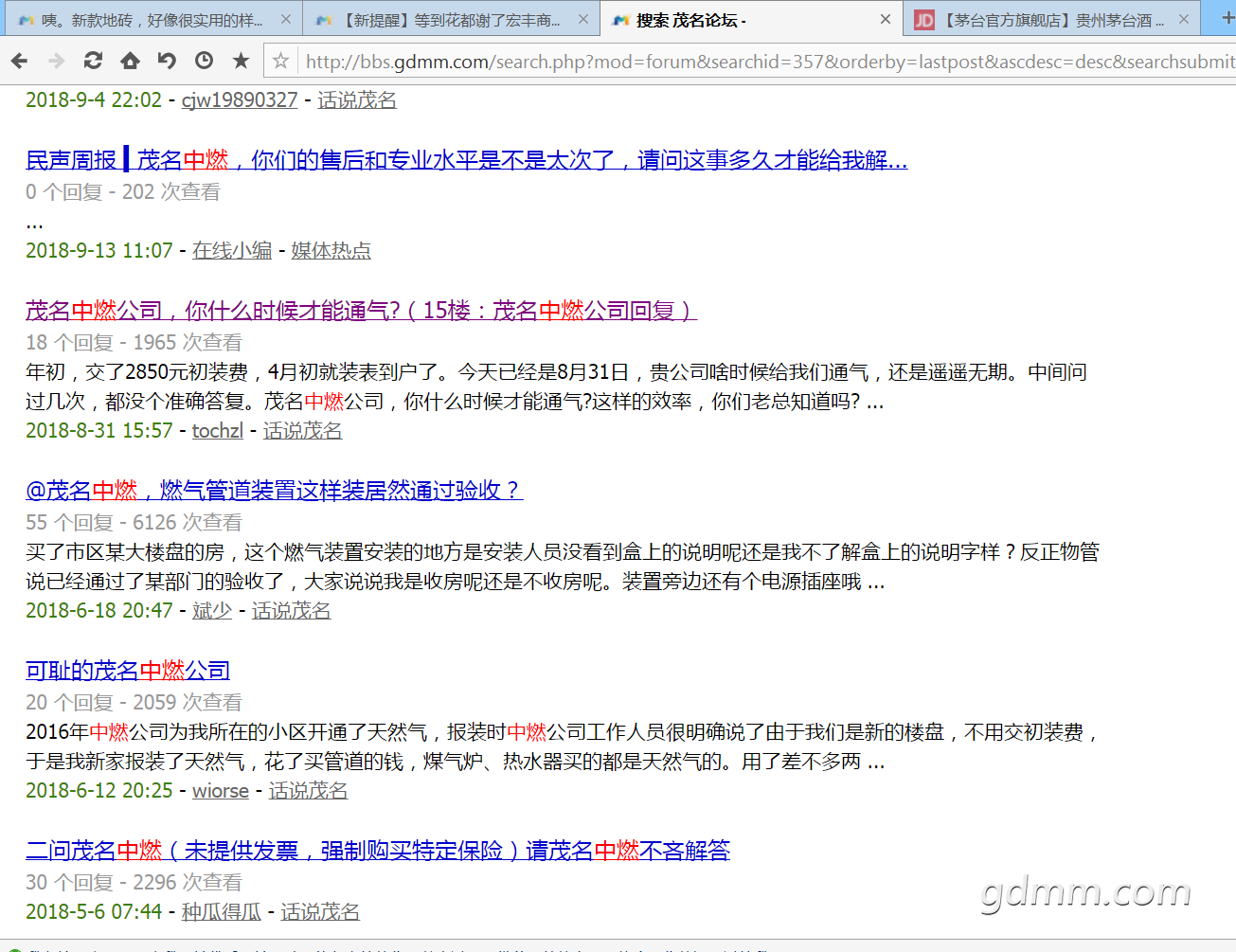Viewport: 1236px width, 952px height.
Task: Open author profile 斌少
Action: 212,611
